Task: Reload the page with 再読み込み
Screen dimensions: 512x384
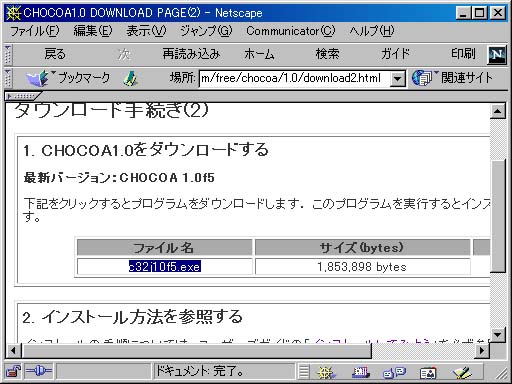Action: pyautogui.click(x=191, y=54)
